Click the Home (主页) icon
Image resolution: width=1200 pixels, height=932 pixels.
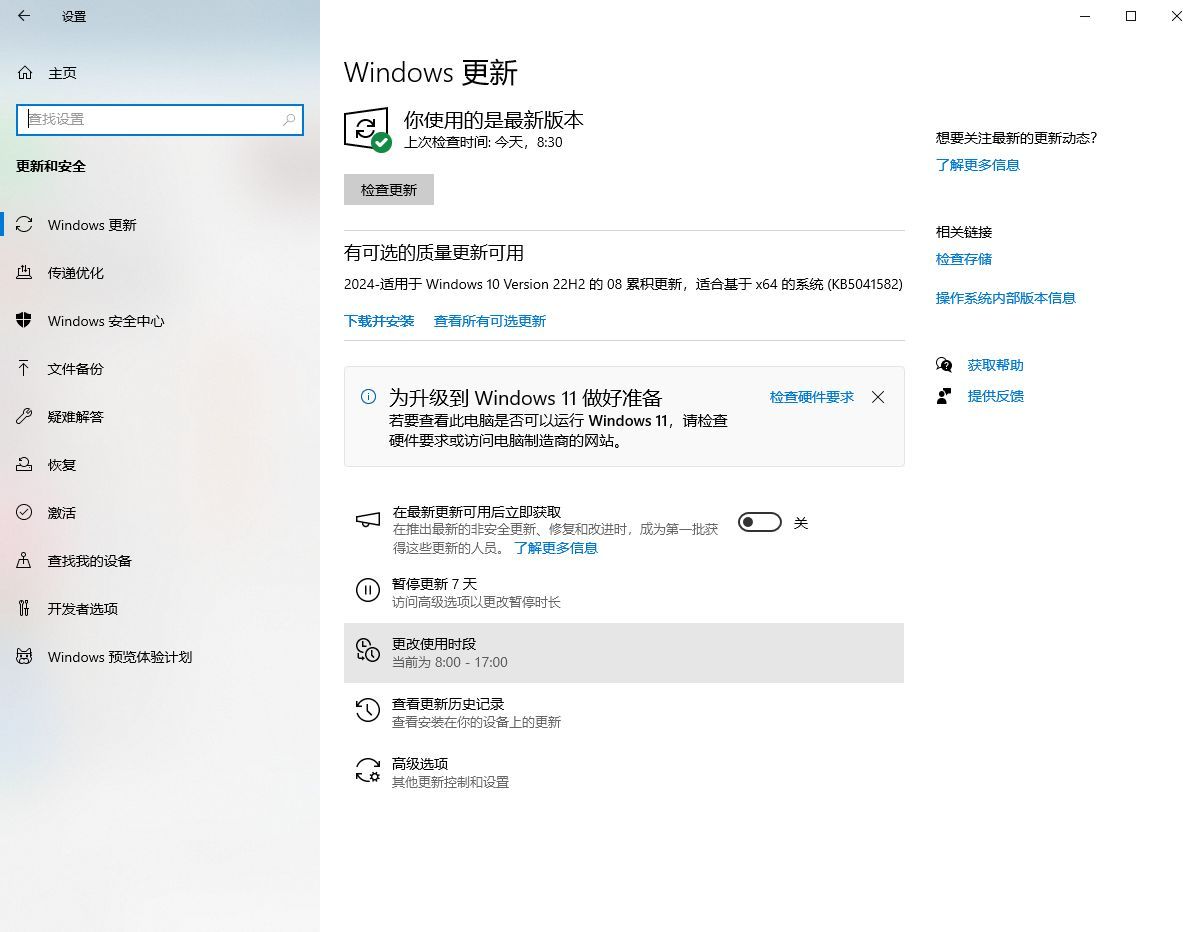click(x=25, y=73)
